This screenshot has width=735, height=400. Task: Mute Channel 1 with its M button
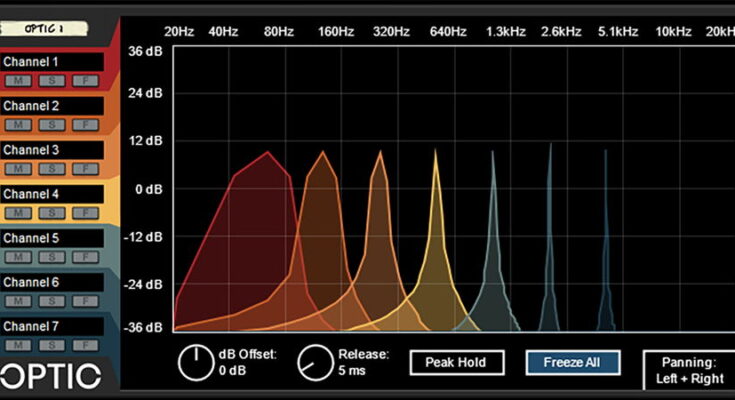click(19, 80)
